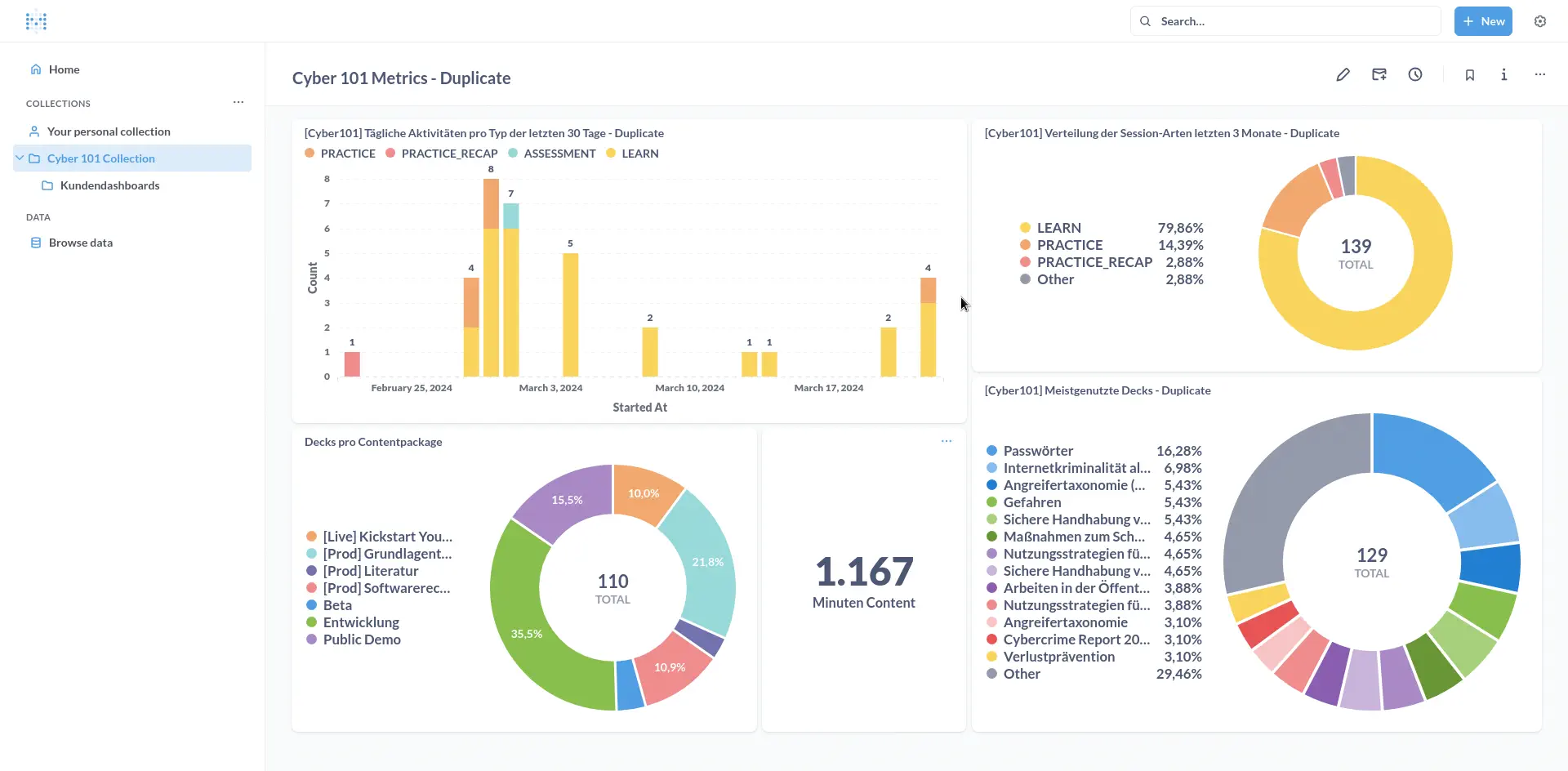The height and width of the screenshot is (771, 1568).
Task: Click the bar labeled 8 in chart
Action: 491,278
